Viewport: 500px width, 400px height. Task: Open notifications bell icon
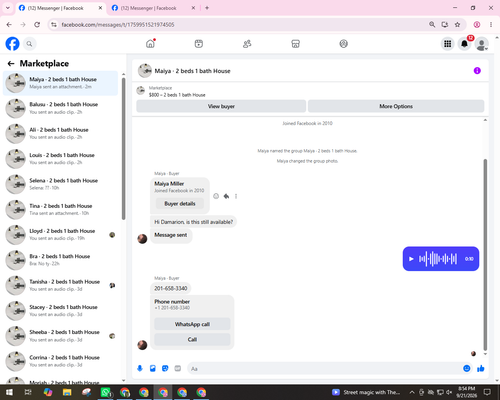click(x=464, y=44)
